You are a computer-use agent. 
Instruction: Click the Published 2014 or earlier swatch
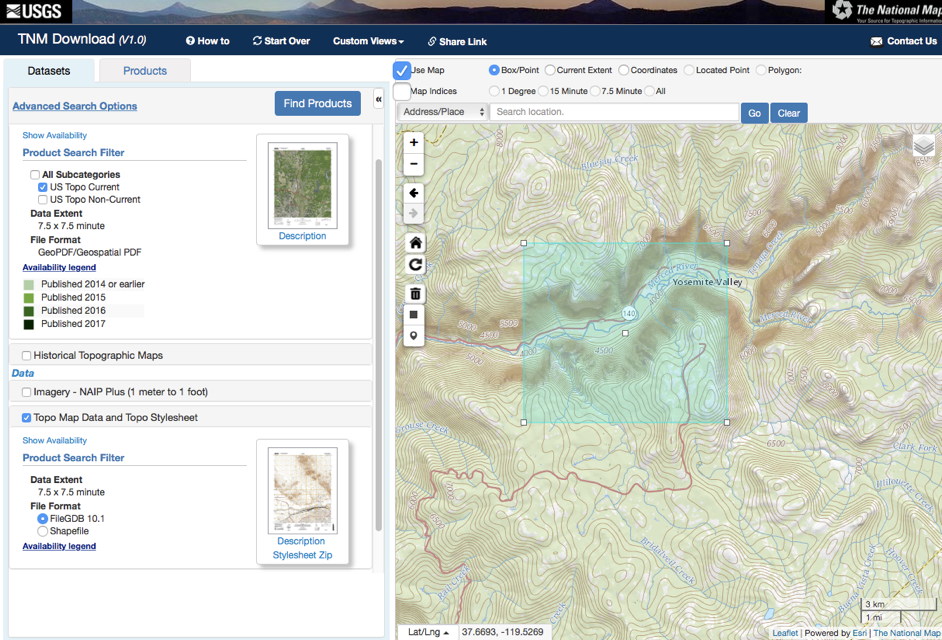pyautogui.click(x=29, y=285)
